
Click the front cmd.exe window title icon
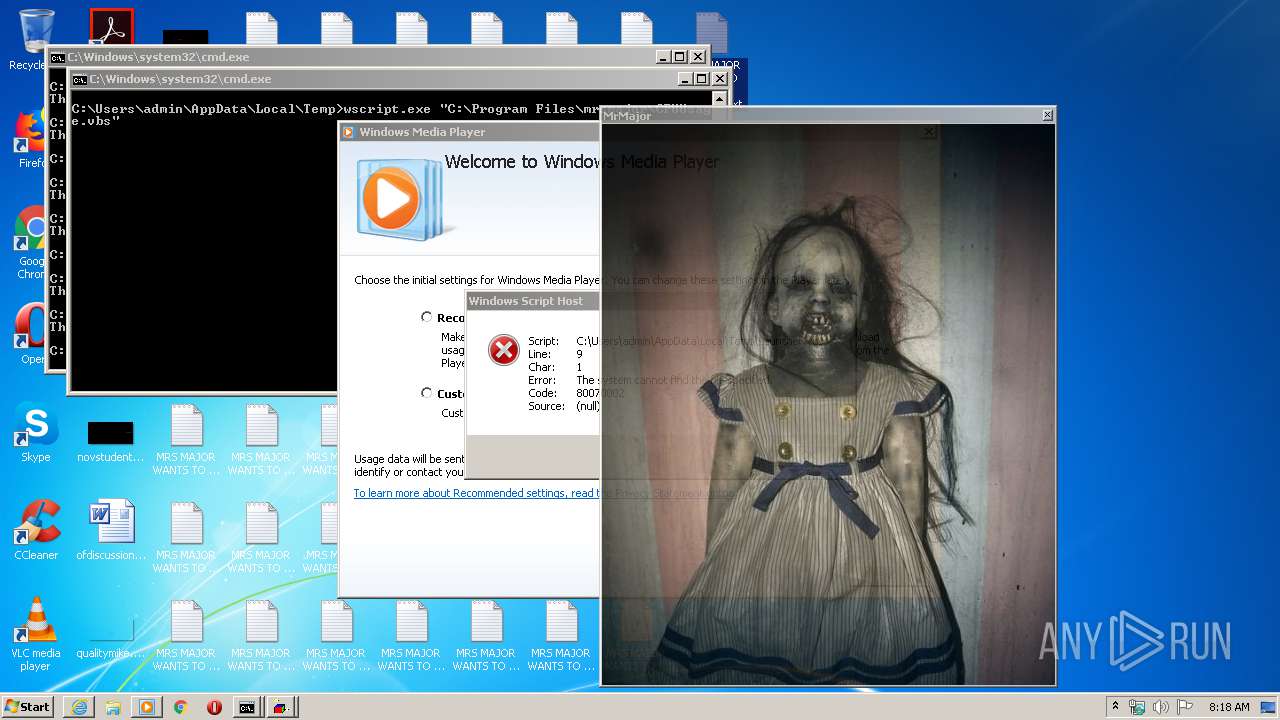[x=79, y=79]
